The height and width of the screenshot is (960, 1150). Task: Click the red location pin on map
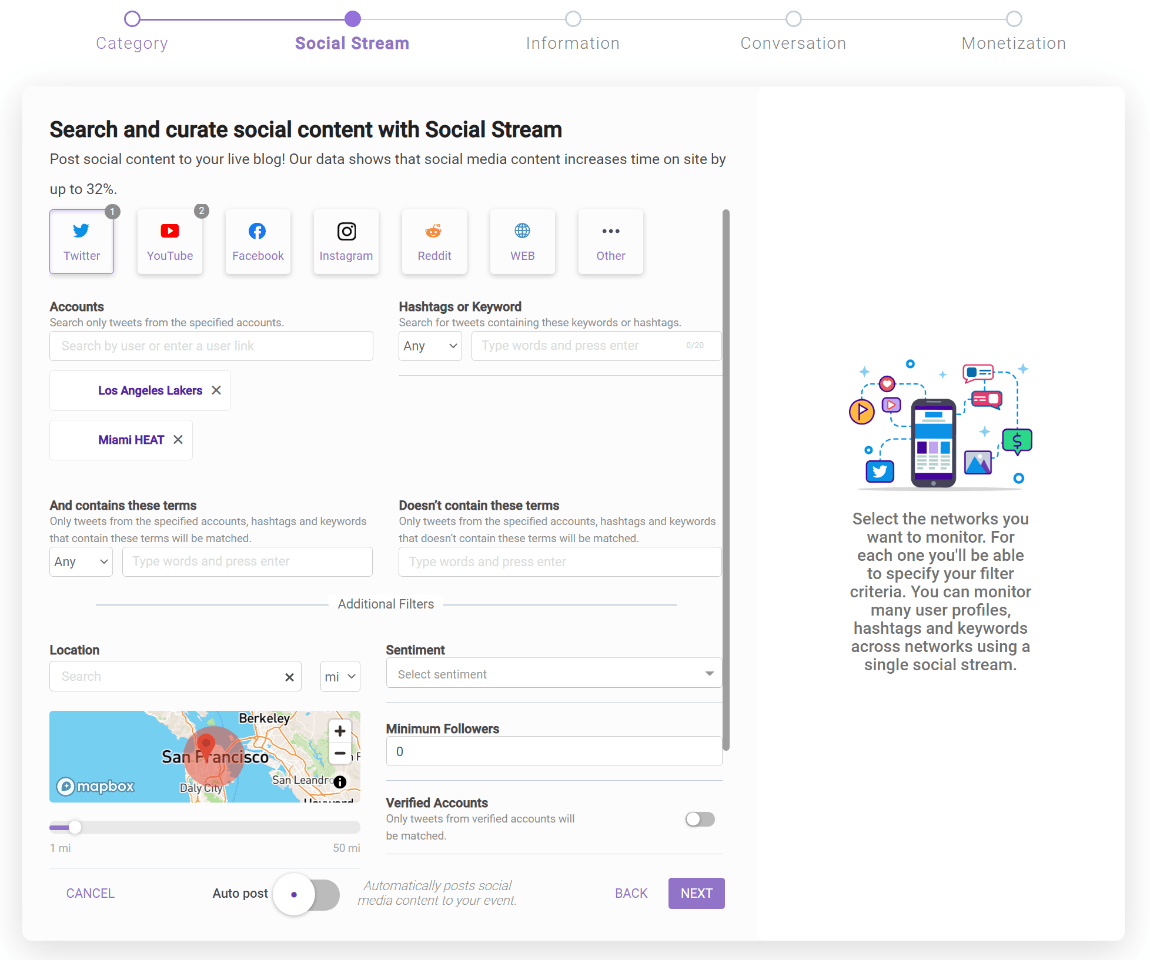[x=207, y=745]
